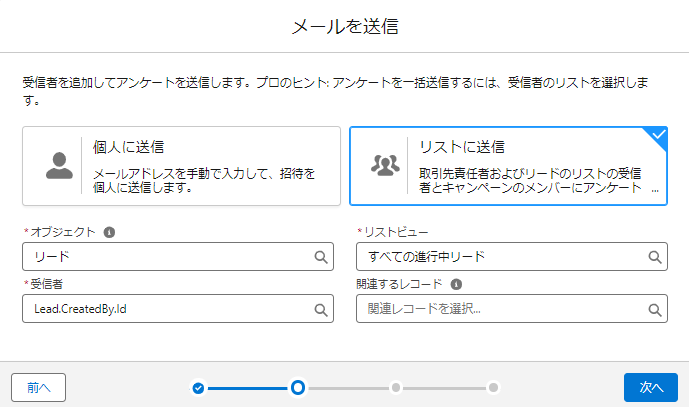Open the リストビュー lookup showing すべての進行中リード
Screen dimensions: 689x407
pyautogui.click(x=512, y=257)
